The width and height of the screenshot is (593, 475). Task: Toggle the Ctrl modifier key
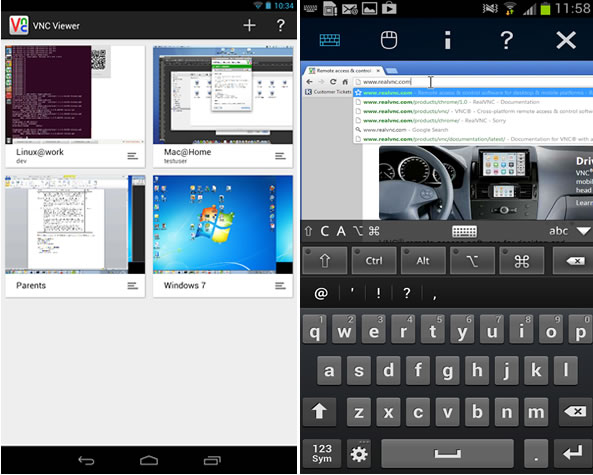coord(374,261)
